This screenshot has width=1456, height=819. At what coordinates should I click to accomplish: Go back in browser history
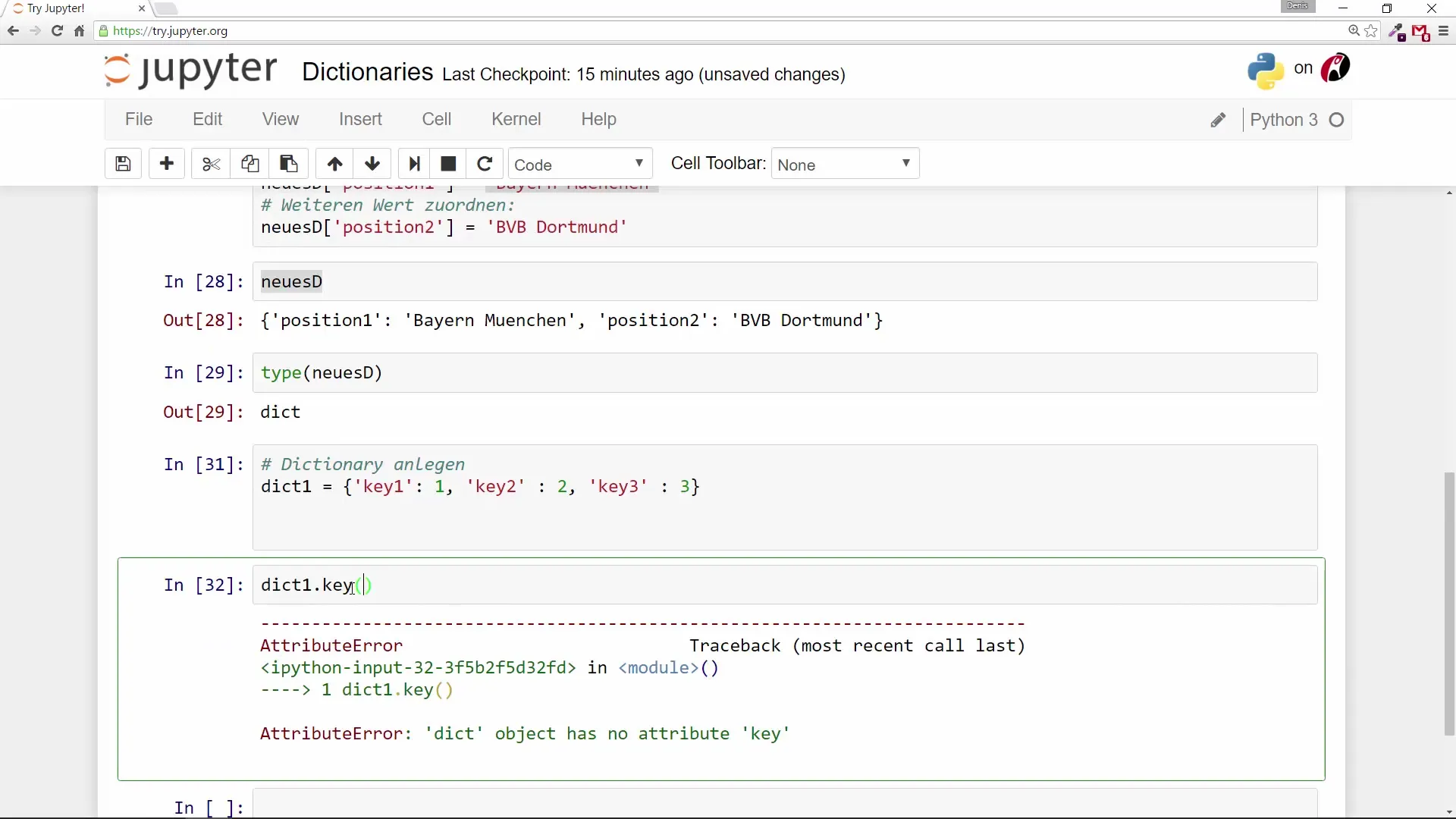pyautogui.click(x=13, y=31)
